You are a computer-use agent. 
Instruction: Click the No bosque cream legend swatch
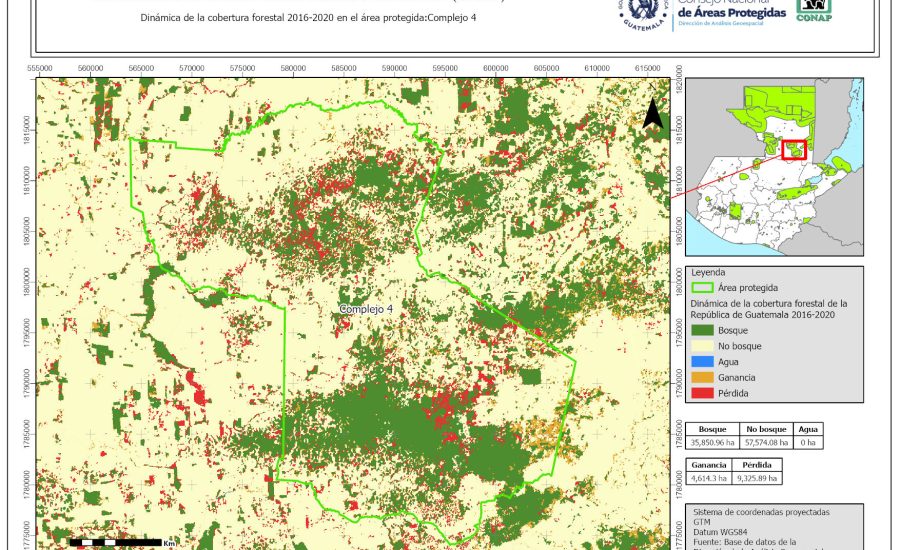(x=703, y=345)
